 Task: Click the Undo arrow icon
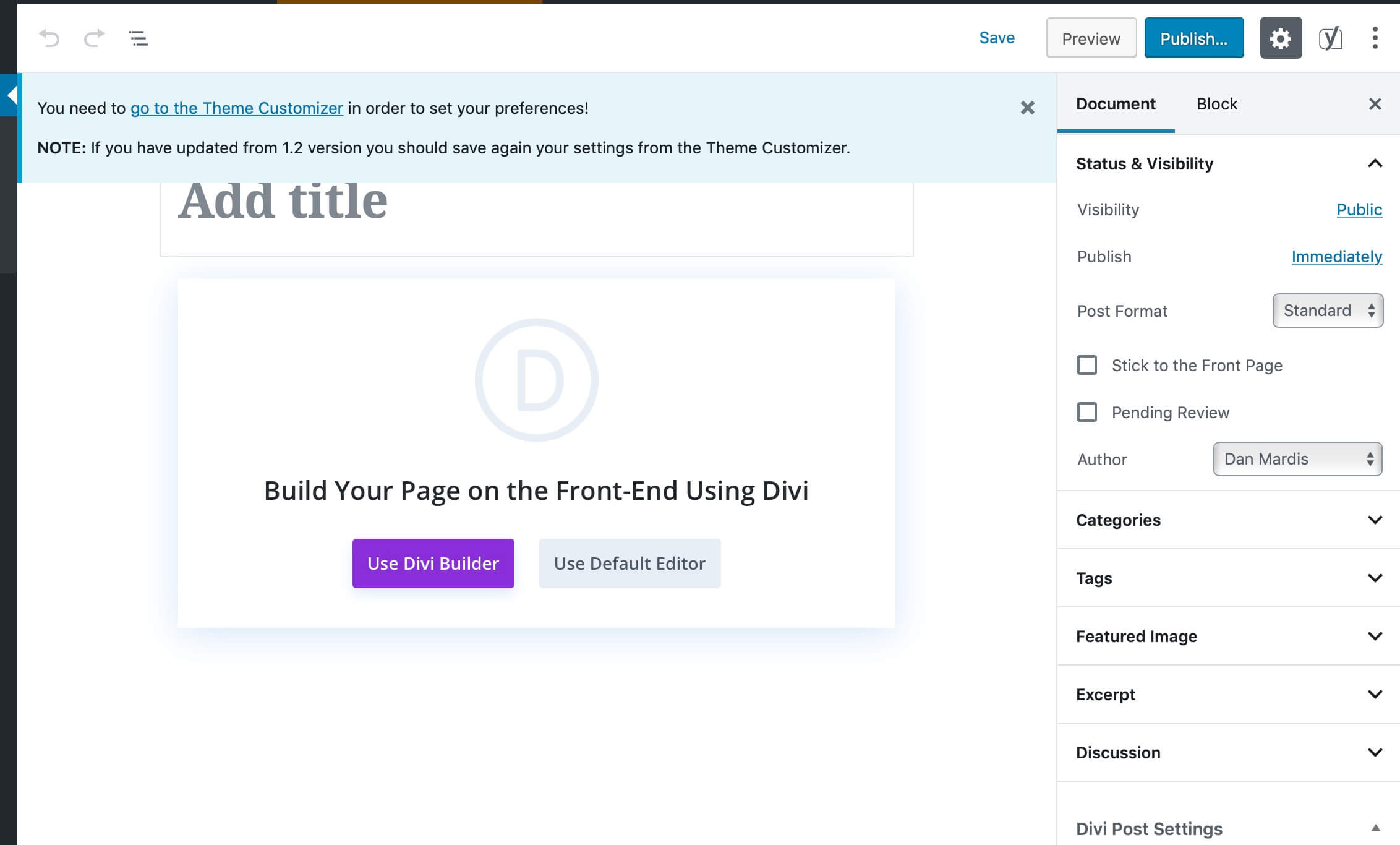pyautogui.click(x=49, y=38)
